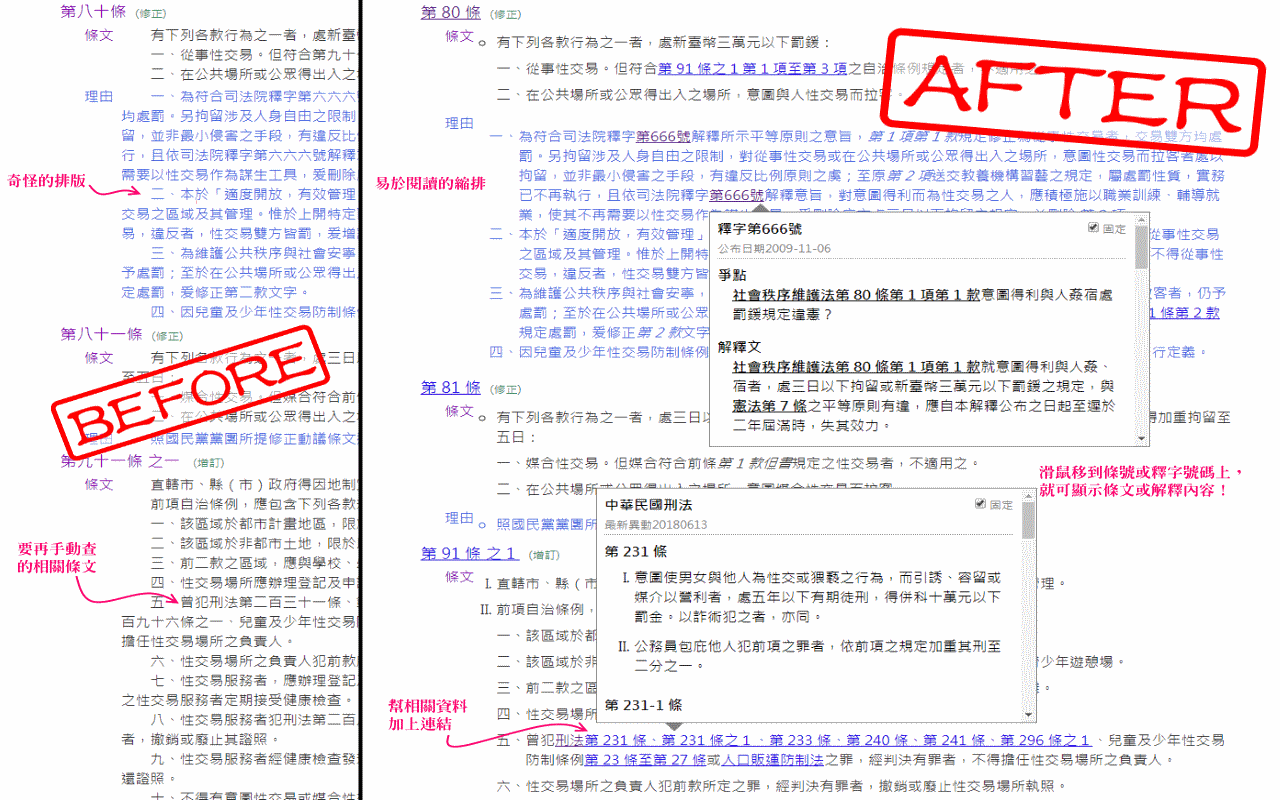This screenshot has height=800, width=1280.
Task: Open the 第 231 條之 1 link
Action: pyautogui.click(x=706, y=740)
